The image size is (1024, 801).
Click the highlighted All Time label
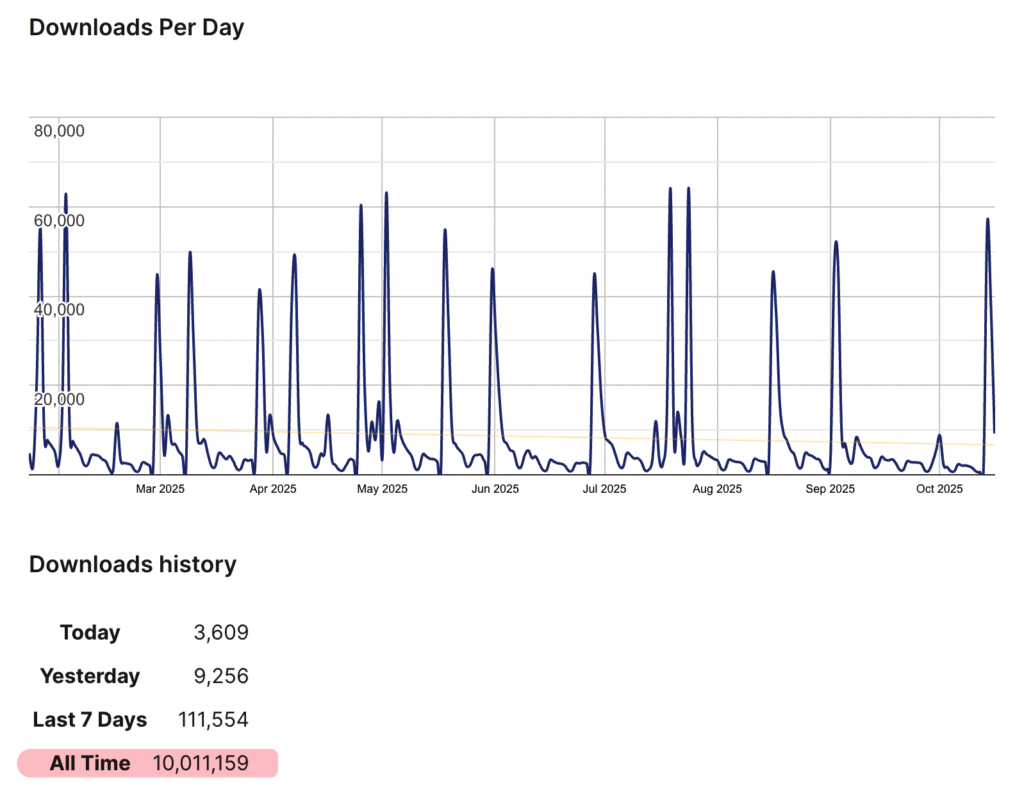coord(90,764)
